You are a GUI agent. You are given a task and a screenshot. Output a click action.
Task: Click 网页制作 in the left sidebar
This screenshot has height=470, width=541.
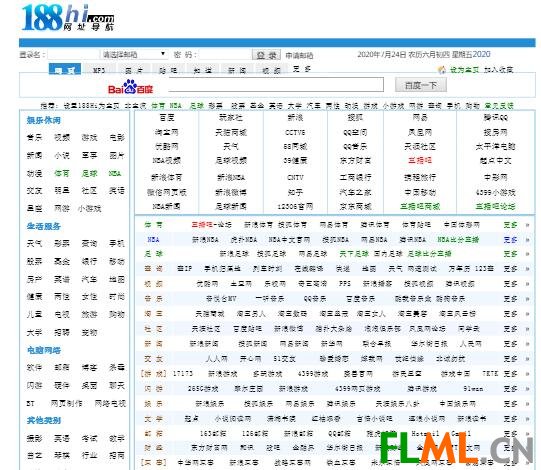pos(66,403)
